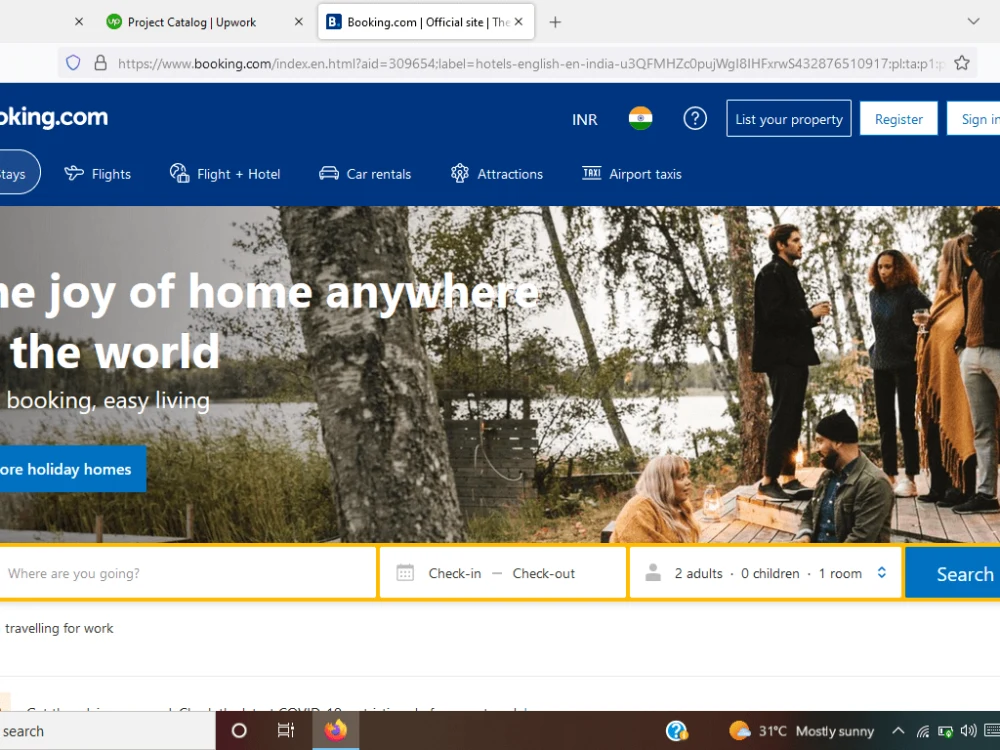Switch to the Project Catalog Upwork tab
Image resolution: width=1000 pixels, height=750 pixels.
tap(191, 22)
